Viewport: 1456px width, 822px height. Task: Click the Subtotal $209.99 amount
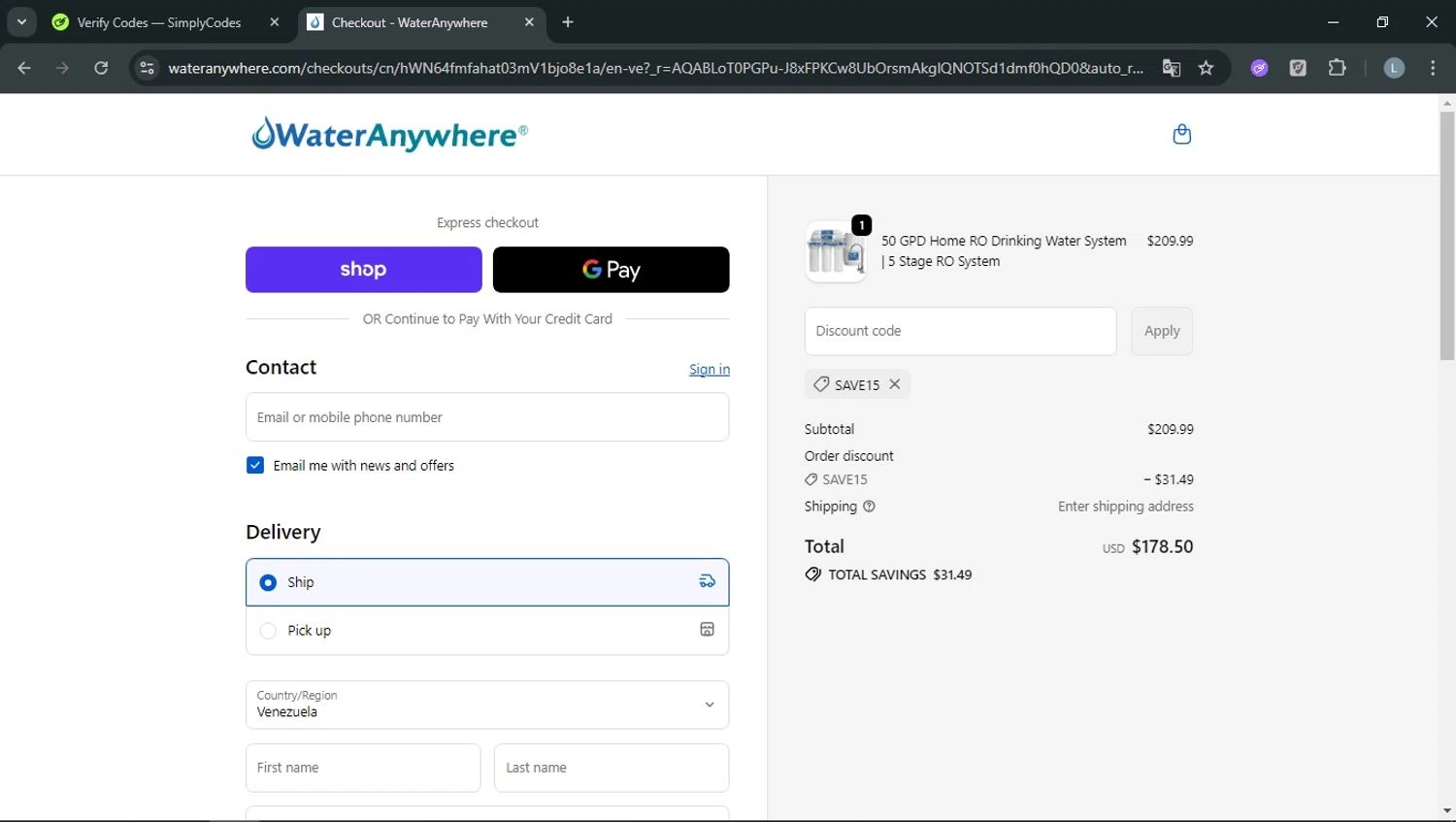click(1171, 429)
